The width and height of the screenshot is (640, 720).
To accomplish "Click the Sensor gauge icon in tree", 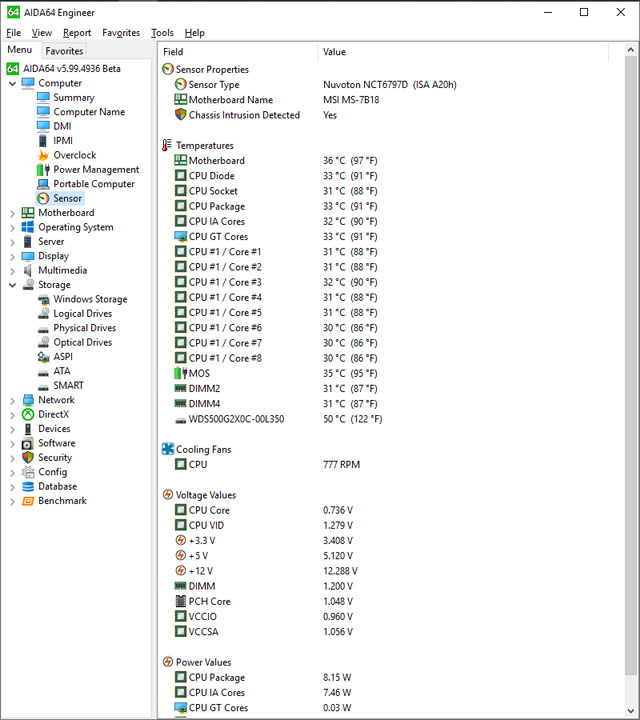I will 43,198.
